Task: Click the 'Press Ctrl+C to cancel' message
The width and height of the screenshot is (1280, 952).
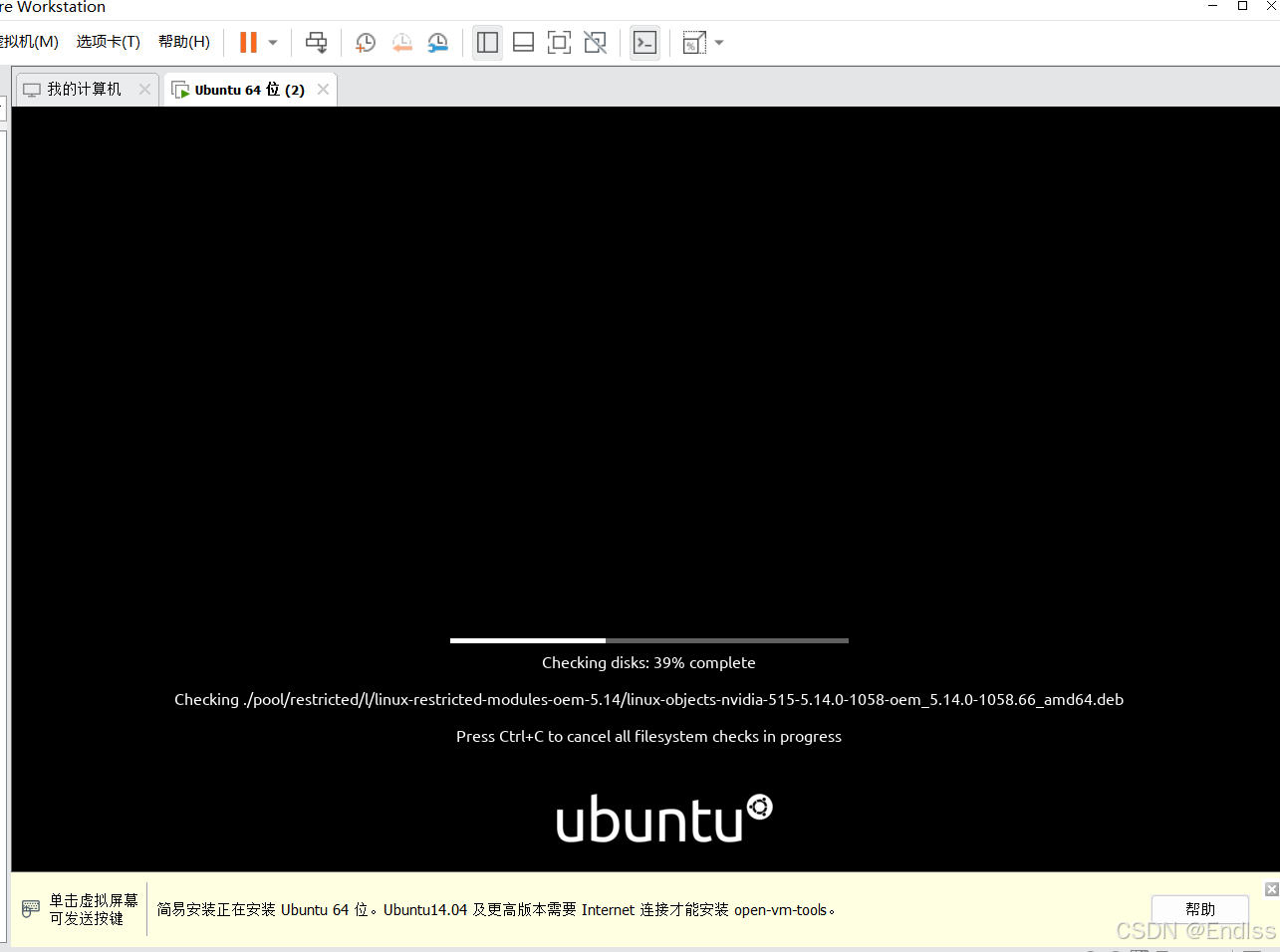Action: [648, 737]
